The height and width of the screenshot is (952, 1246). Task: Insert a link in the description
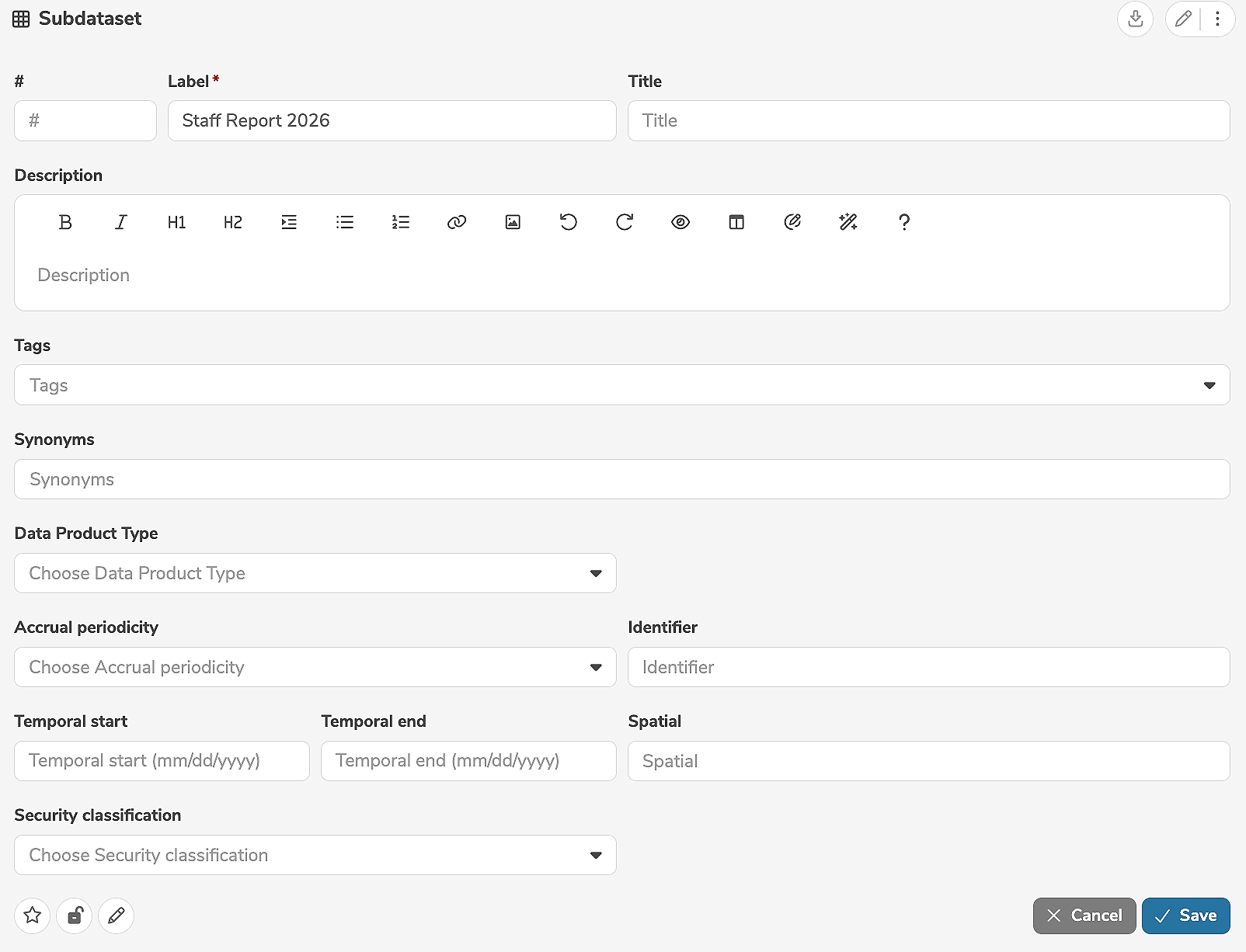pos(457,222)
